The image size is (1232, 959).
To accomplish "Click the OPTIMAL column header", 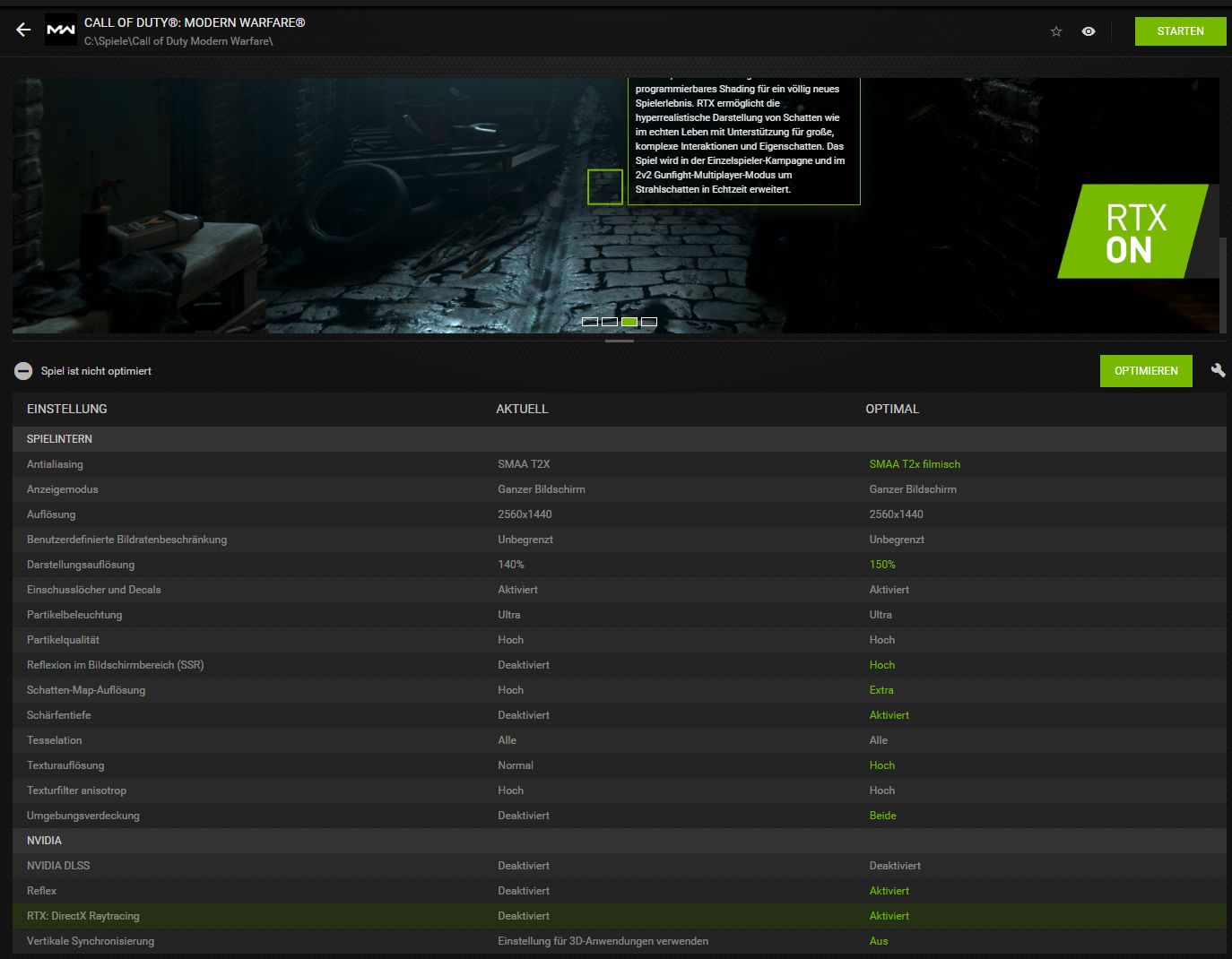I will (892, 409).
